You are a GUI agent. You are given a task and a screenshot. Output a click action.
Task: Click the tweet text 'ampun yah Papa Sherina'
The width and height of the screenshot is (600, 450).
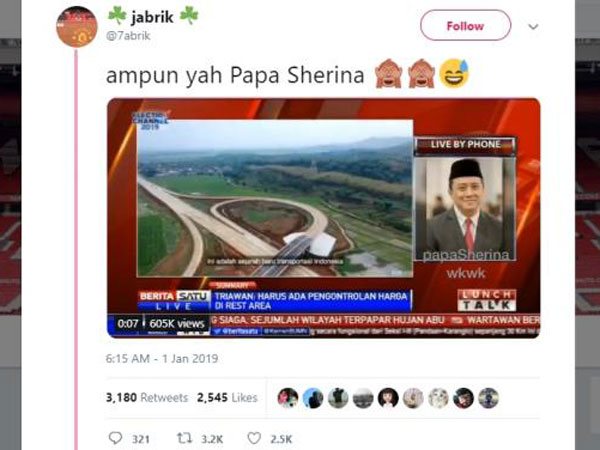(x=235, y=75)
